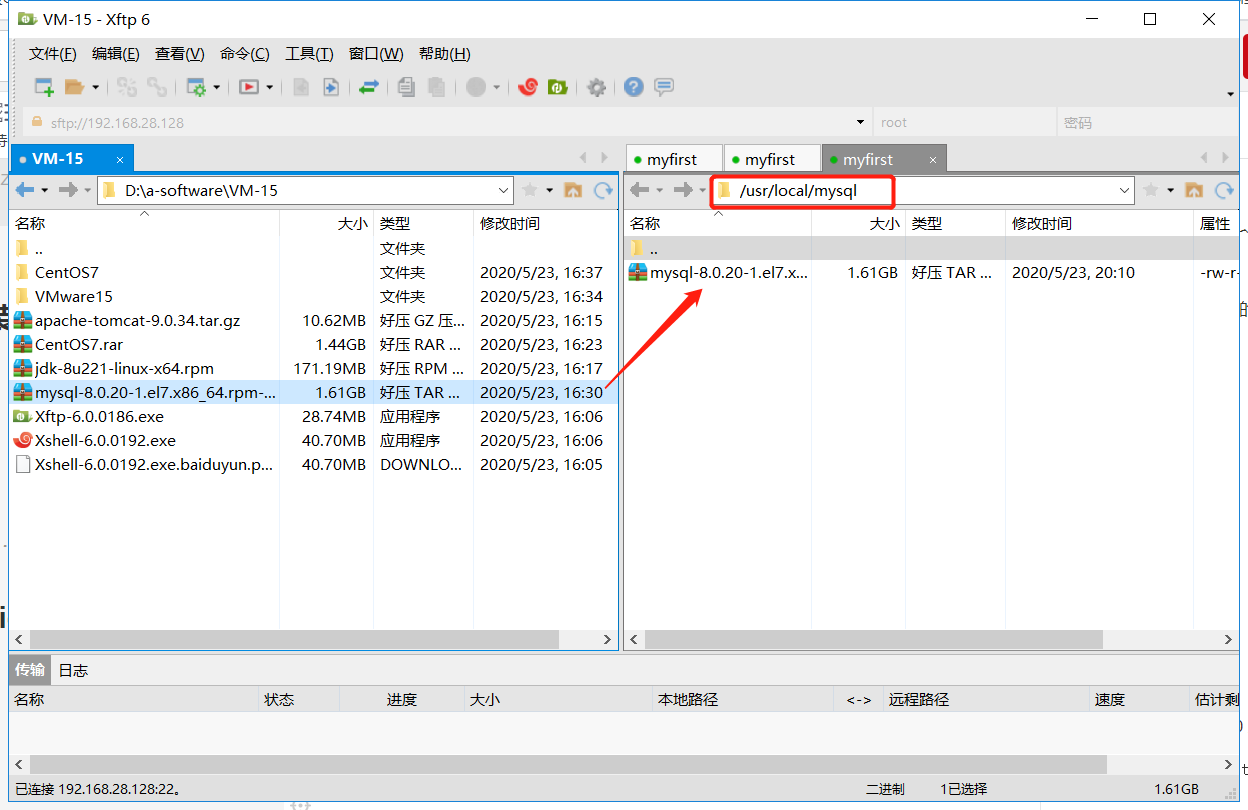Click the Session Properties icon with green gear
Screen dimensions: 1248x810
point(196,87)
